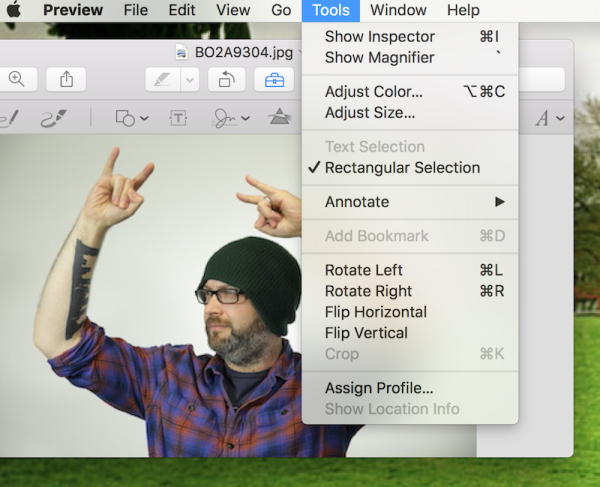
Task: Select the Draw pen tool
Action: [x=53, y=118]
